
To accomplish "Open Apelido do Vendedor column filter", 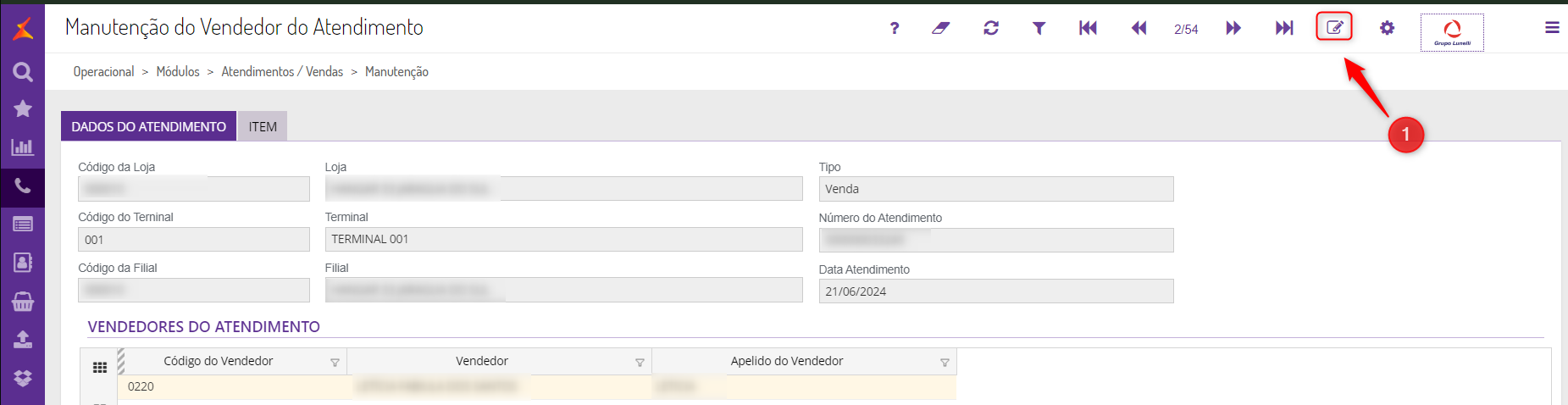I will click(x=945, y=363).
